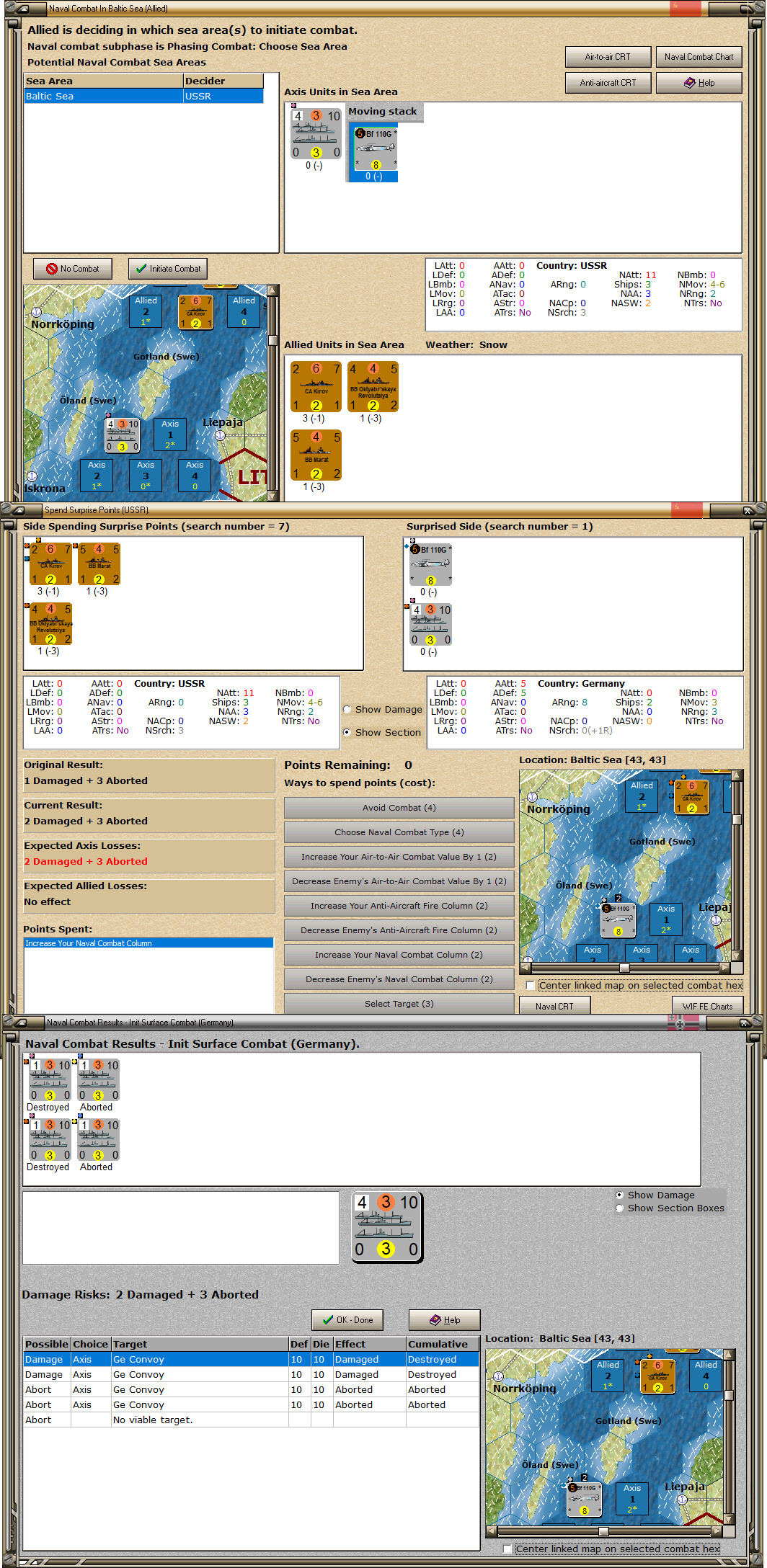The width and height of the screenshot is (767, 1568).
Task: Select Bf 110G in Surprised Side panel
Action: [430, 565]
